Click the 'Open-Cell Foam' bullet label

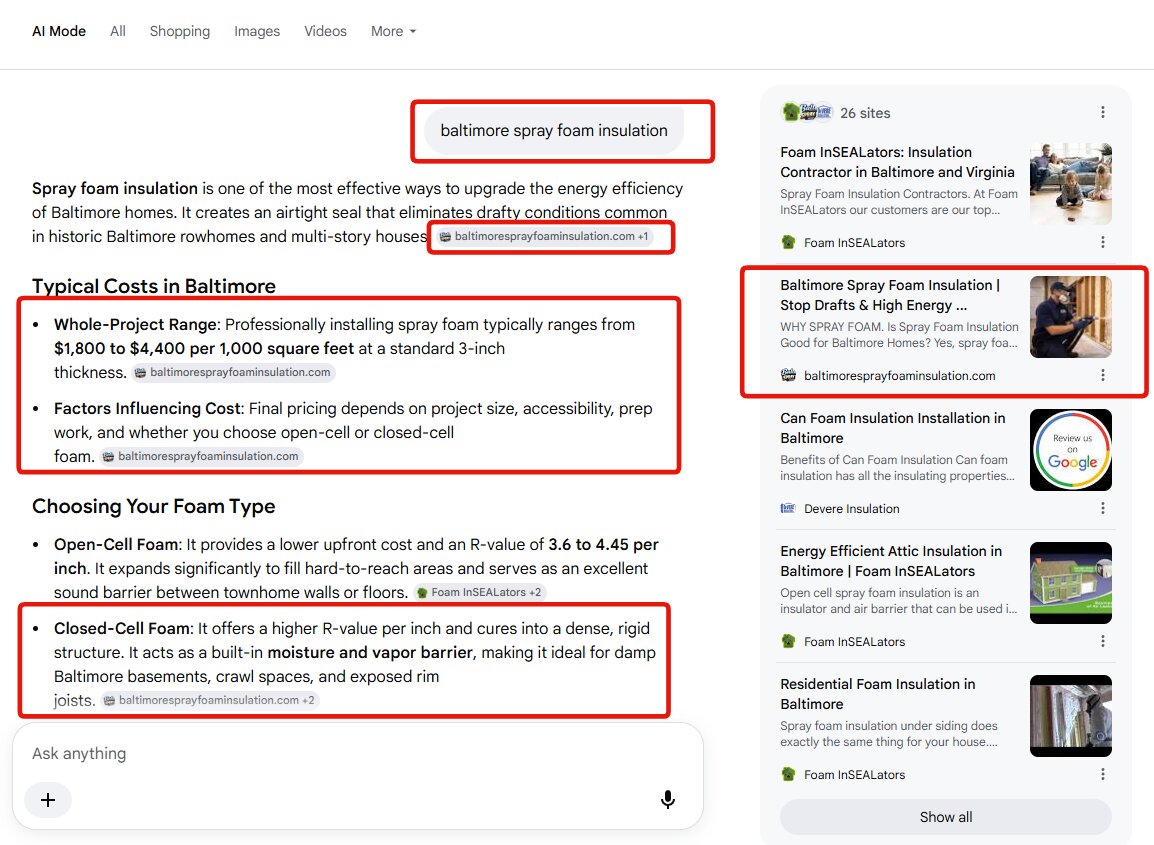coord(116,545)
